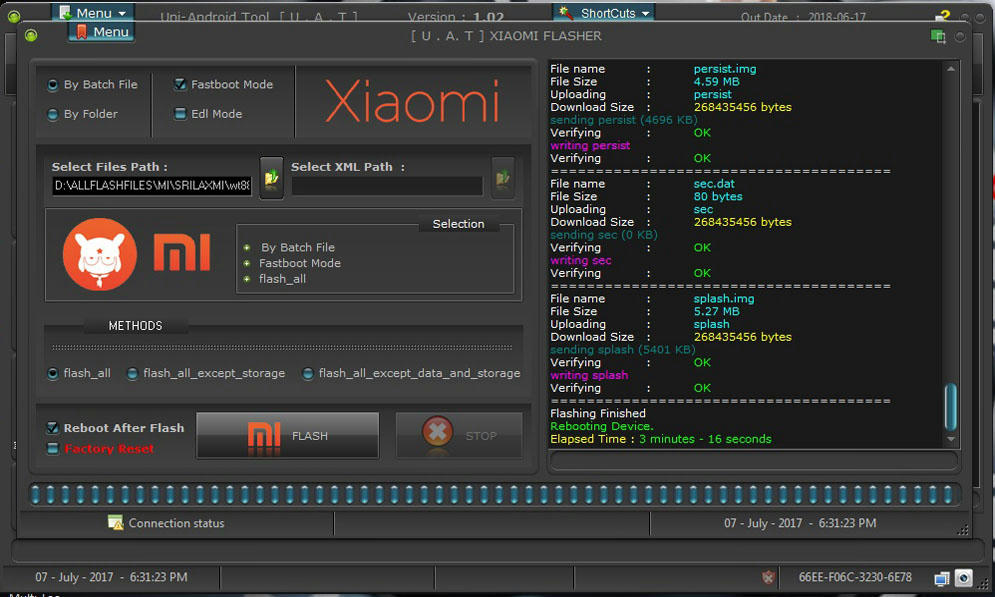Image resolution: width=995 pixels, height=597 pixels.
Task: Click the '5.27 MB' file size in the log
Action: coord(716,312)
